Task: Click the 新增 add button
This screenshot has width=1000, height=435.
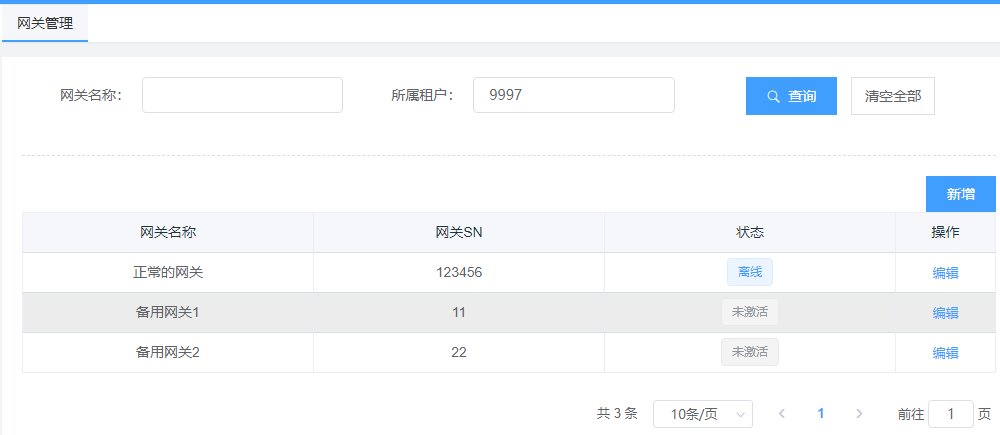Action: pos(960,194)
